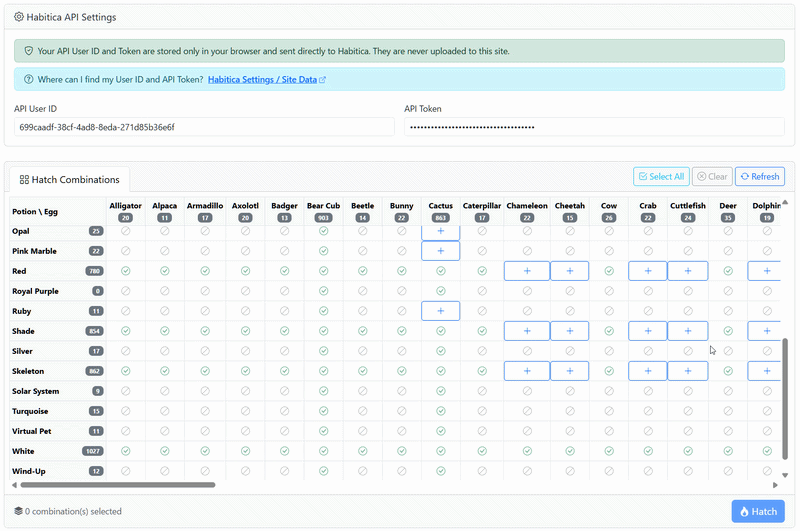Add the Shade Dolphin combination

(764, 331)
